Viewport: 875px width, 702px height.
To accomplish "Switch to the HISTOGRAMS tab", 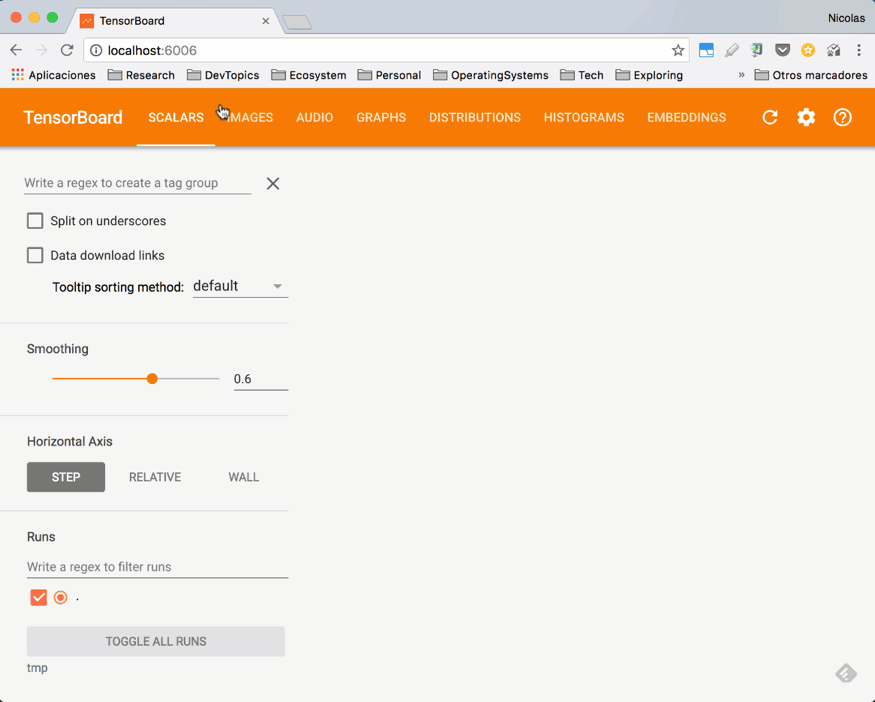I will 583,117.
